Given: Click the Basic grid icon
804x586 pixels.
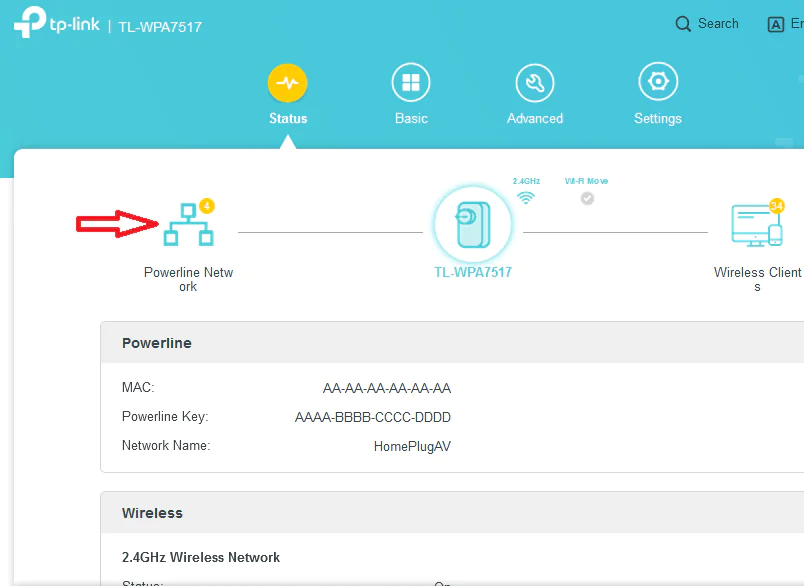Looking at the screenshot, I should 411,82.
